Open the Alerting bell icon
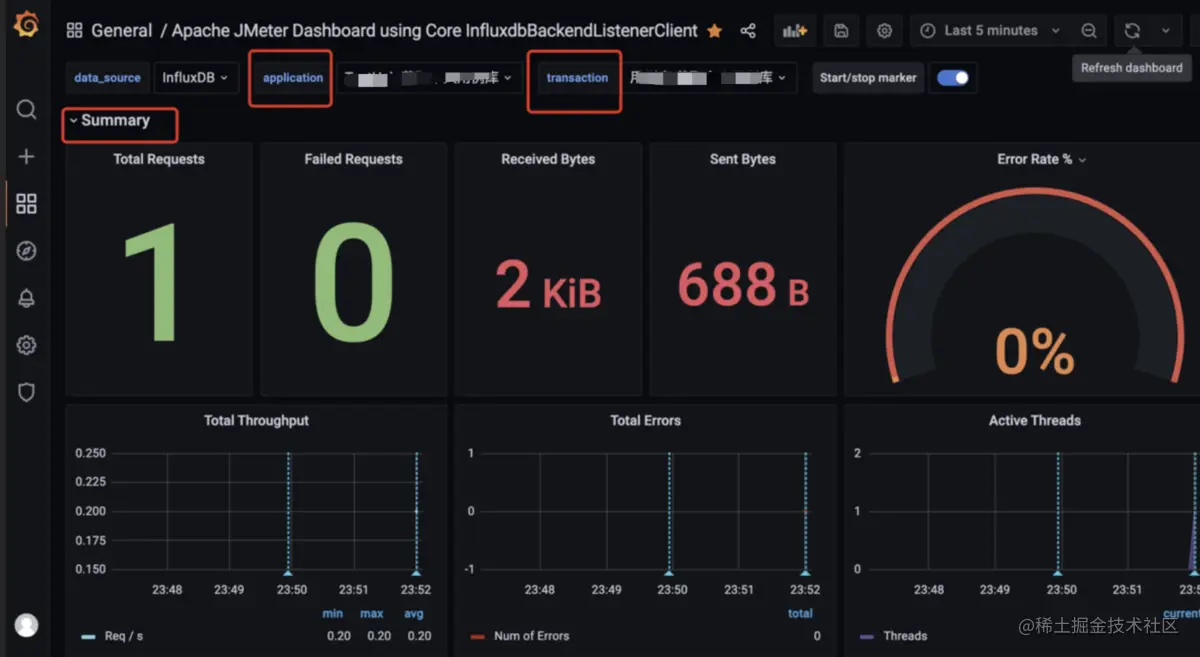The height and width of the screenshot is (657, 1200). (x=27, y=298)
